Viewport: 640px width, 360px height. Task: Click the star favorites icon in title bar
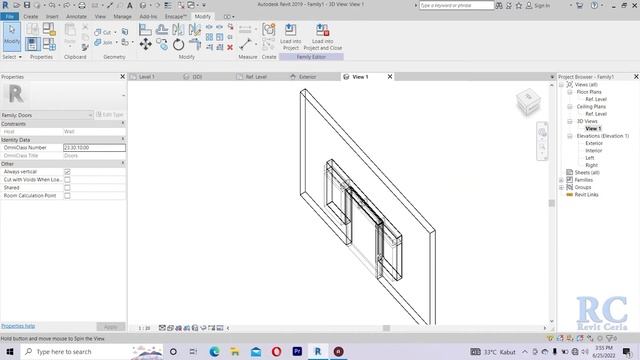pyautogui.click(x=519, y=6)
